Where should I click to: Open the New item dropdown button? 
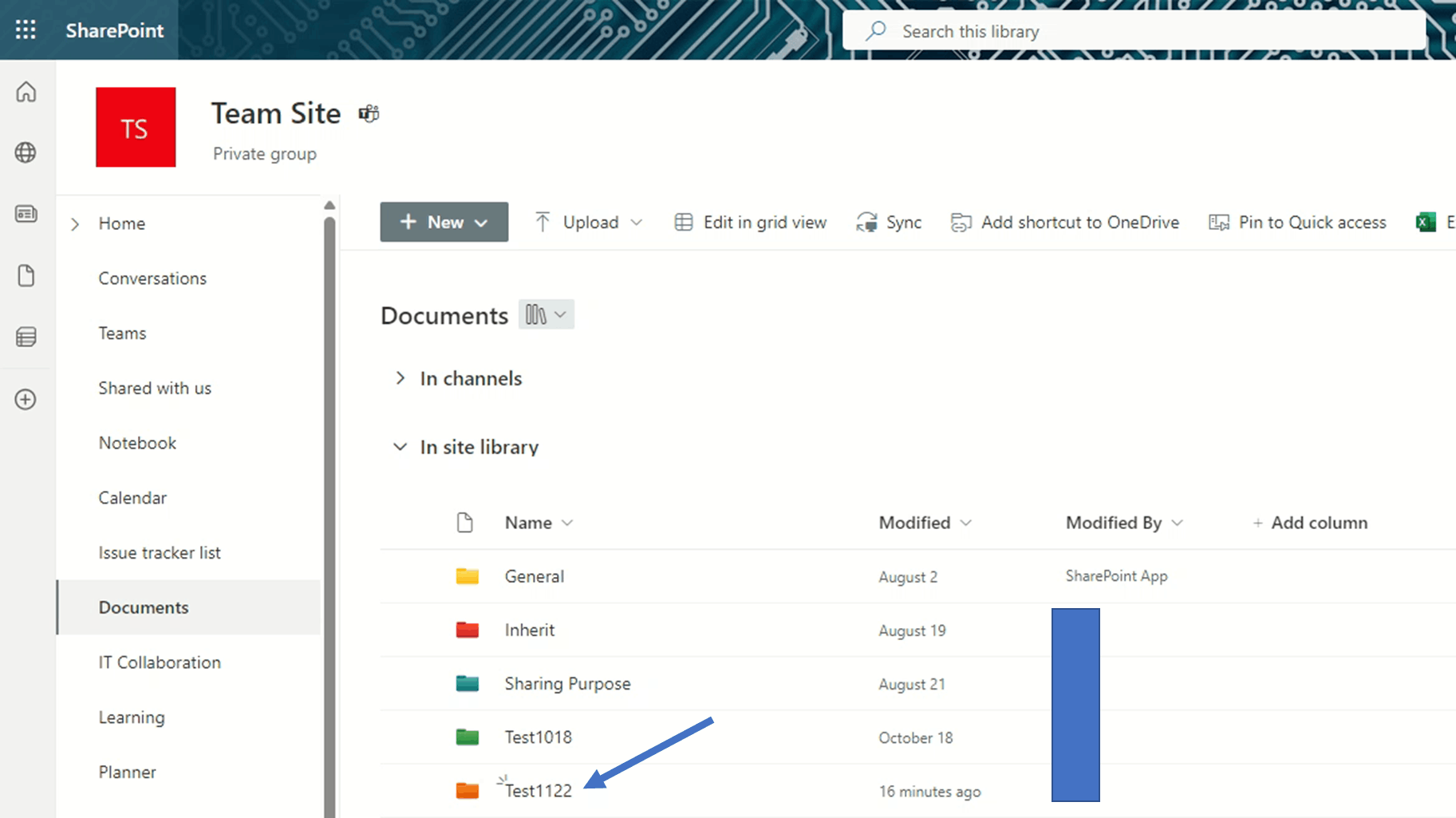[444, 222]
